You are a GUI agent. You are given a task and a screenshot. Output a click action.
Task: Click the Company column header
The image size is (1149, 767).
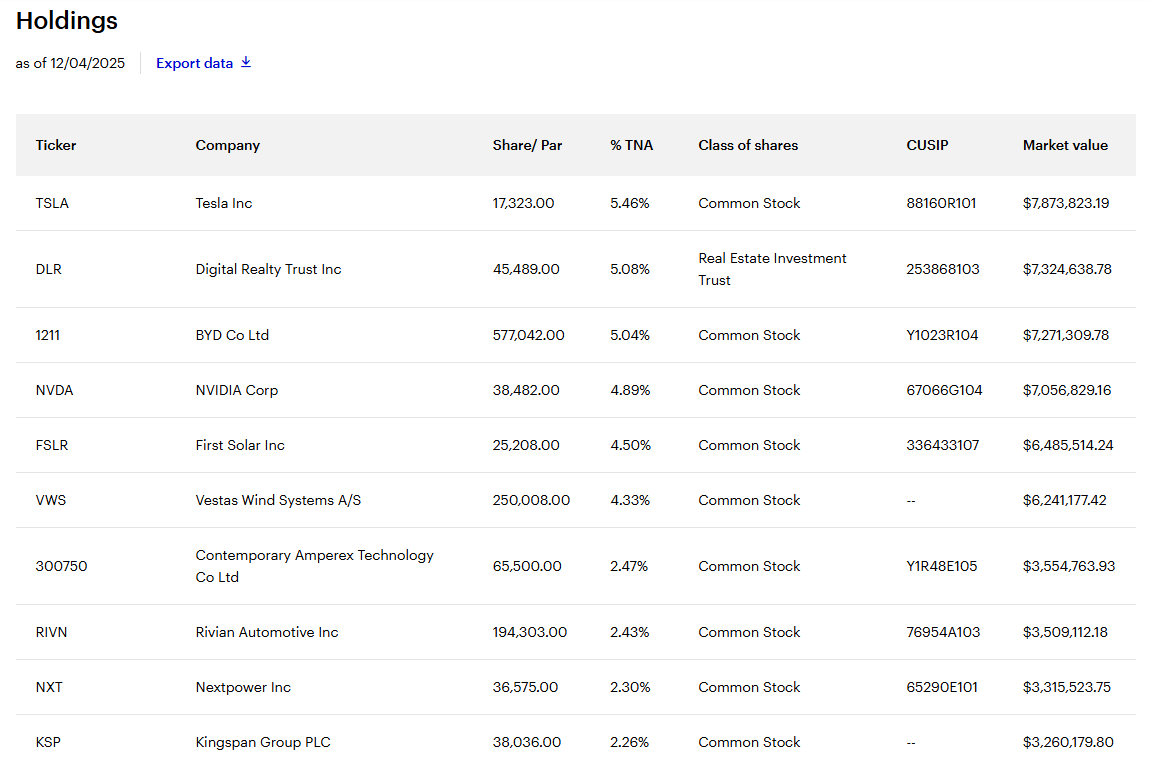(227, 145)
